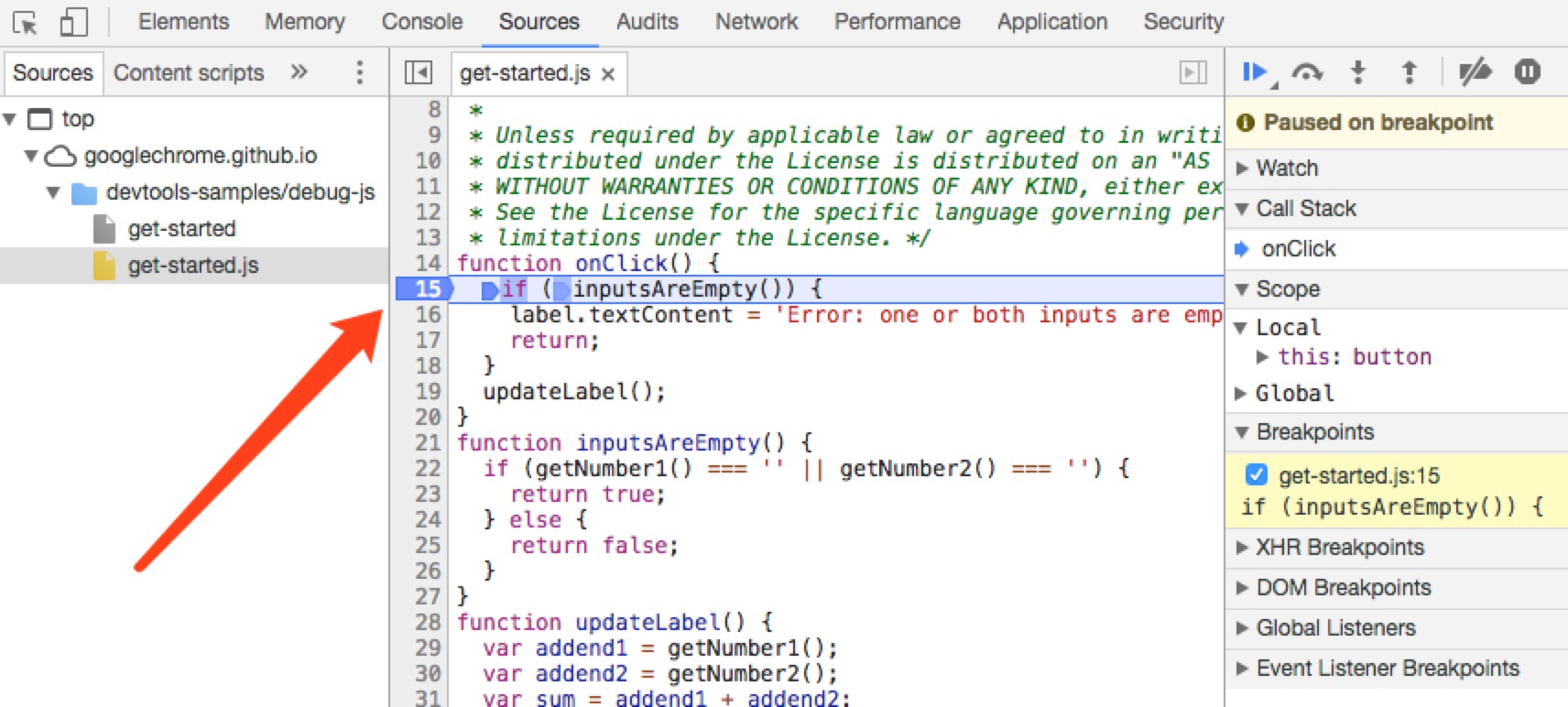Select the Sources navigator sub-tab

(x=53, y=72)
